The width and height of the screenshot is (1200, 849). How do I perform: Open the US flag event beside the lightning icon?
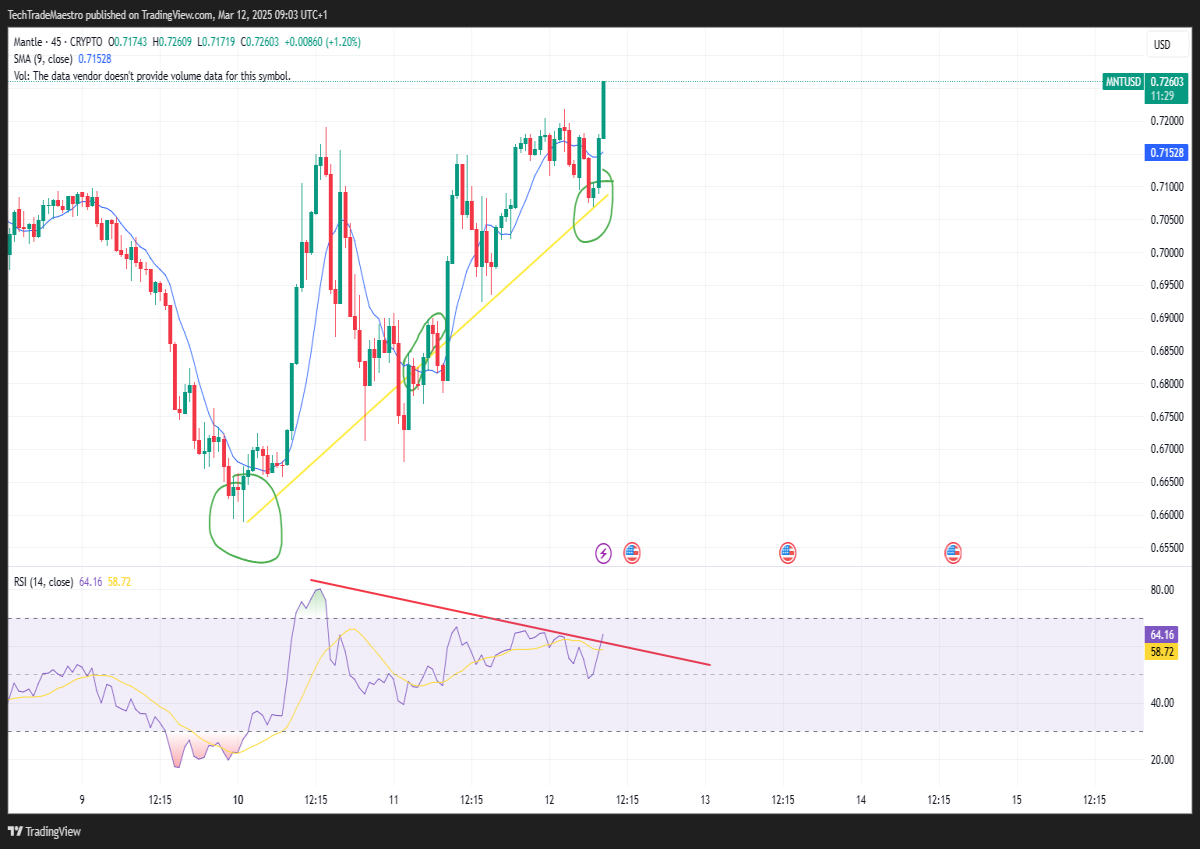632,552
